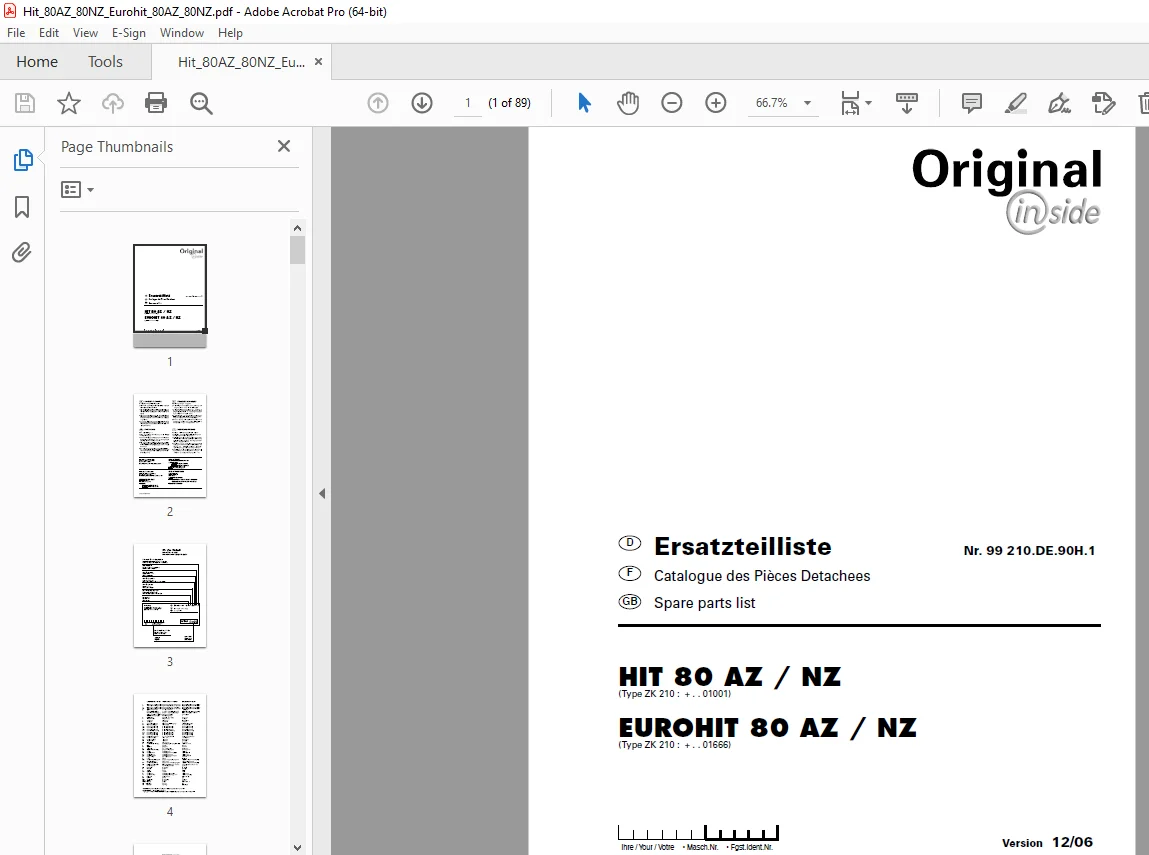Click the 'EUROHIT 80 AZ / NZ' title
This screenshot has height=855, width=1149.
(767, 728)
